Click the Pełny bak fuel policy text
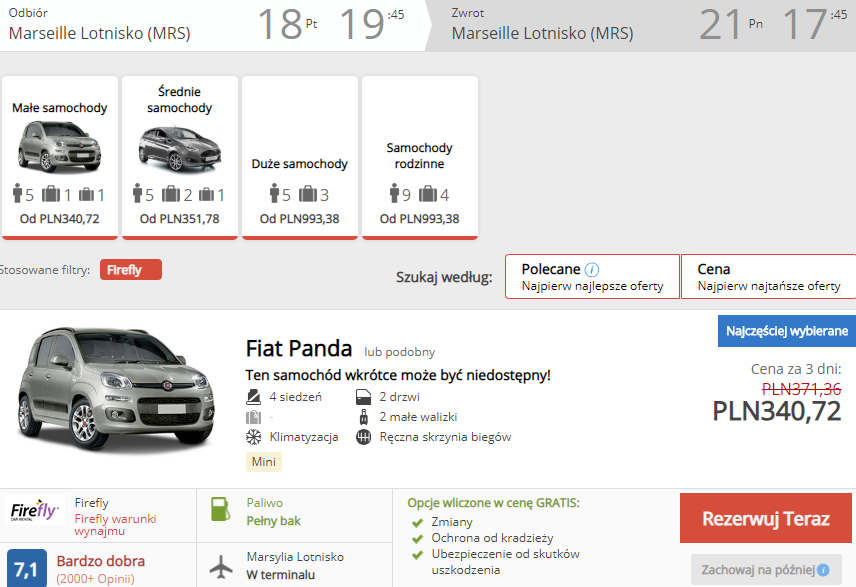This screenshot has height=587, width=856. click(x=274, y=521)
